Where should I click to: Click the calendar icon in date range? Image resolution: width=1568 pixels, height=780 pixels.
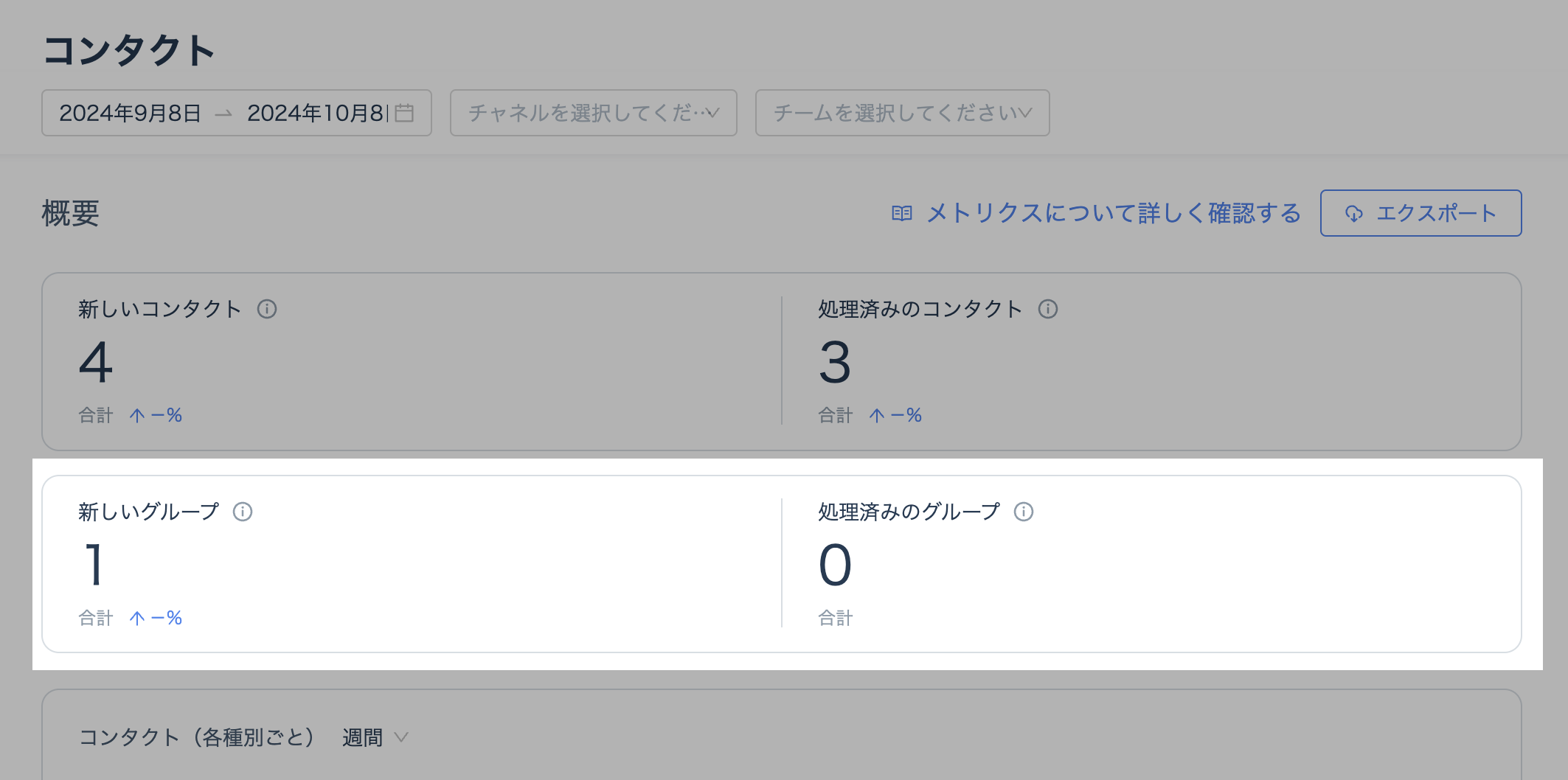click(404, 113)
